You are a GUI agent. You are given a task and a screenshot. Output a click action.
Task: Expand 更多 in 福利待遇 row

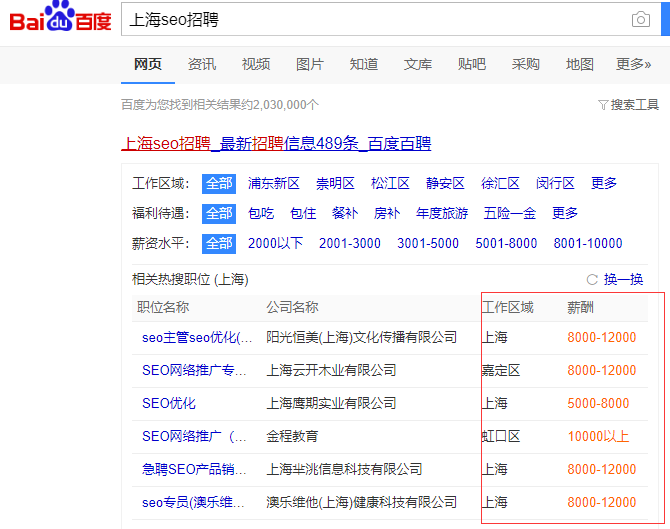565,213
